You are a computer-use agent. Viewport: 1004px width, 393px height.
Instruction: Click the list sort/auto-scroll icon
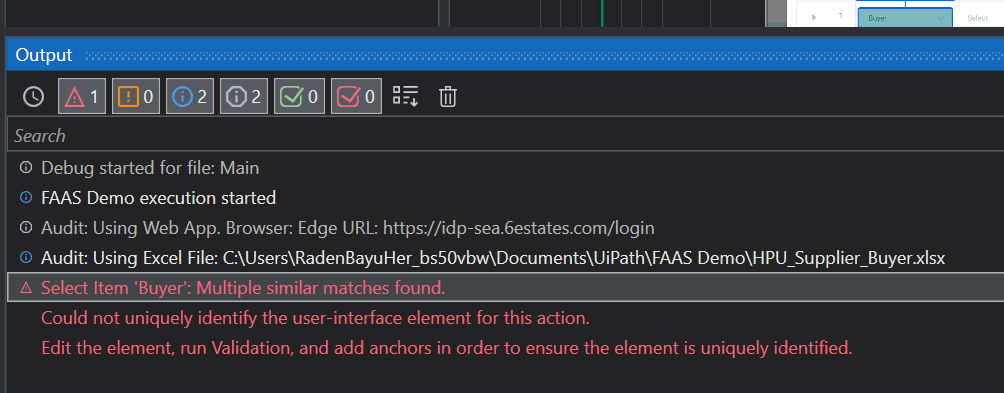(405, 97)
